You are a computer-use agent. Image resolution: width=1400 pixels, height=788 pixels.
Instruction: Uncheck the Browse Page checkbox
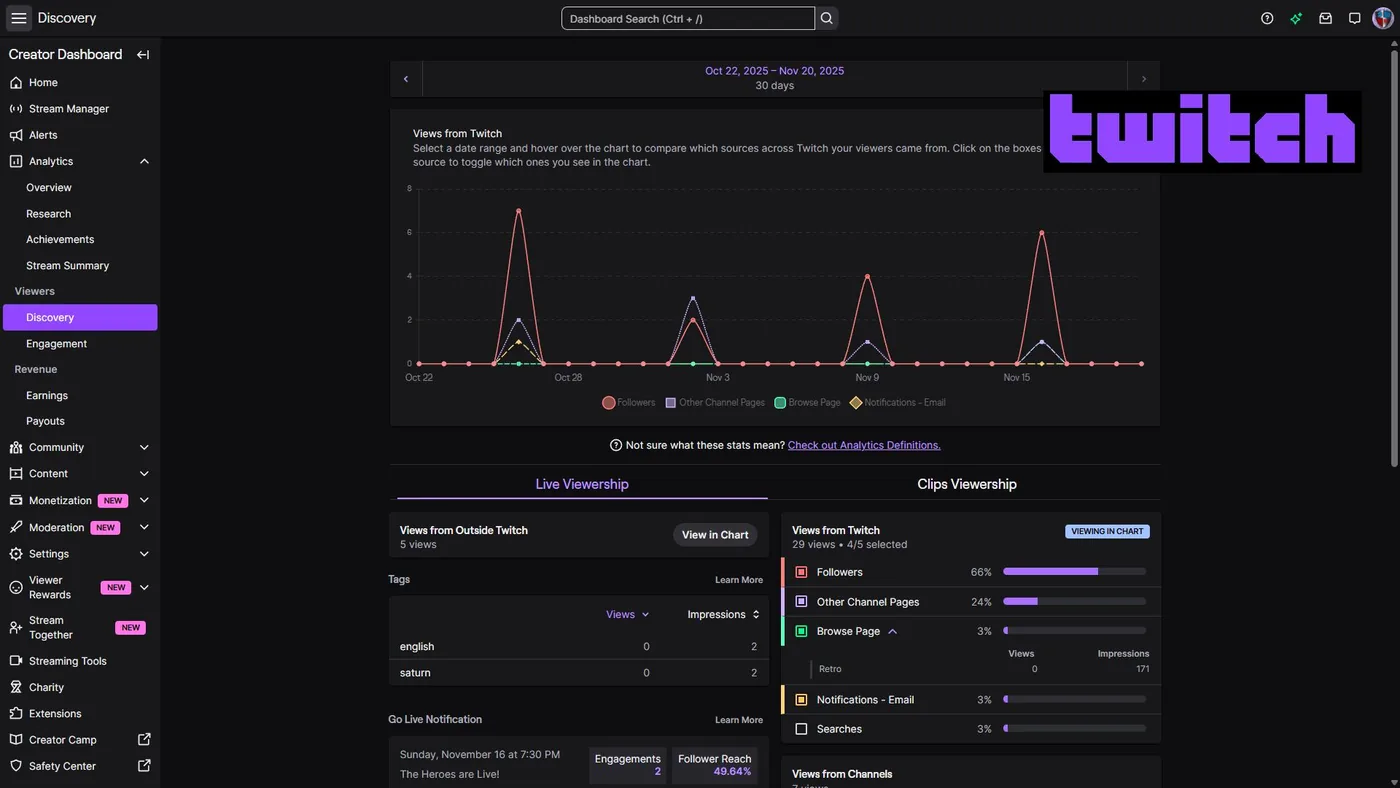801,631
